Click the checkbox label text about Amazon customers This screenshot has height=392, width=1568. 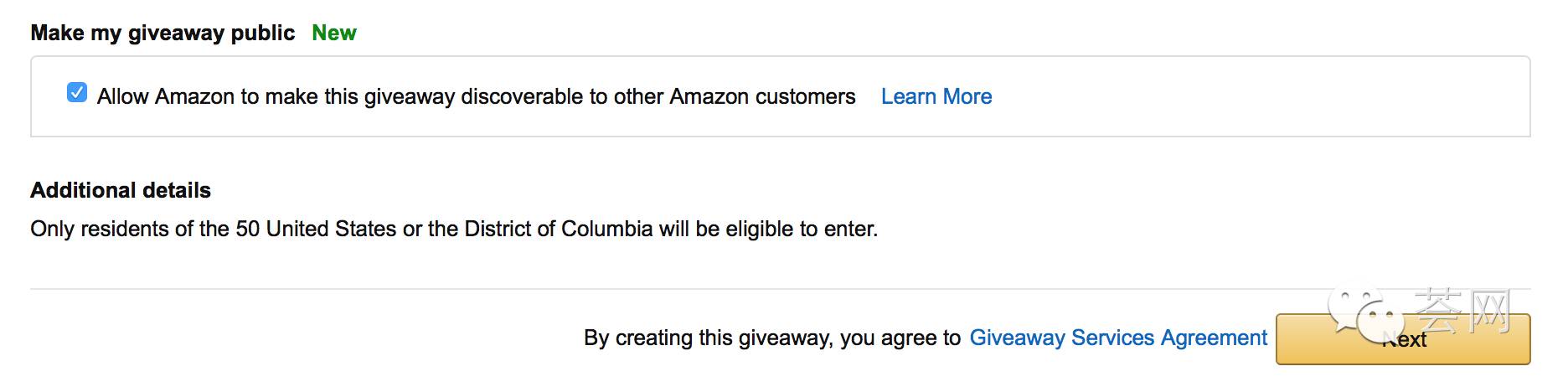pyautogui.click(x=477, y=96)
